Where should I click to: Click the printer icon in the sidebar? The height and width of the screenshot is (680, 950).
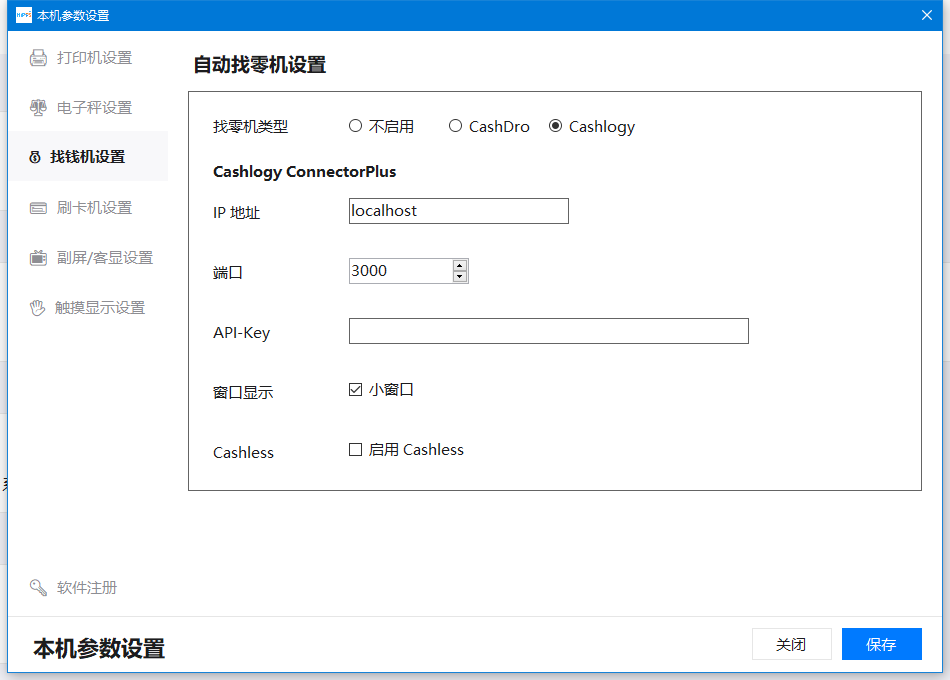38,58
